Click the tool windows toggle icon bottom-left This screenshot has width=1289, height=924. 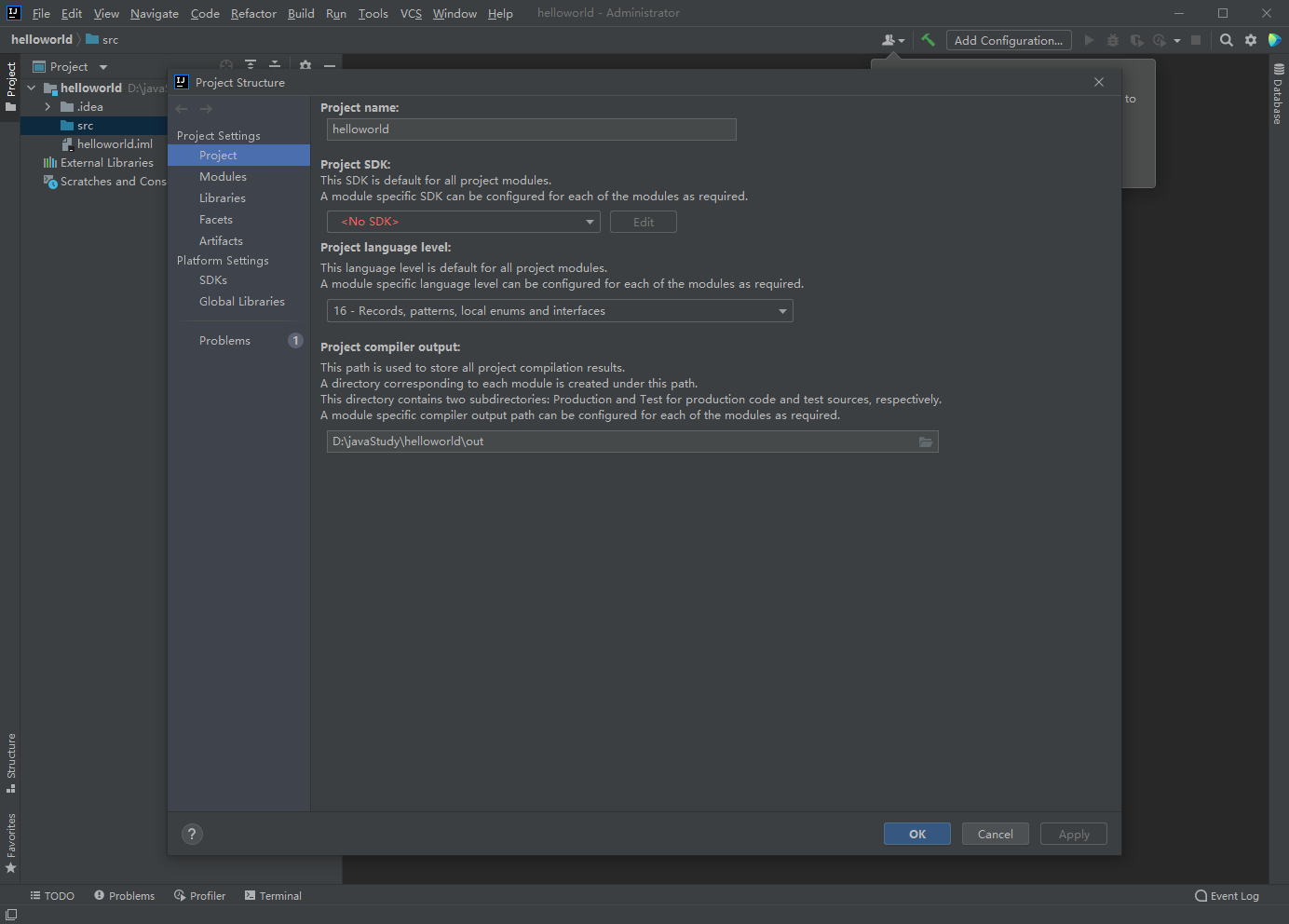tap(11, 915)
